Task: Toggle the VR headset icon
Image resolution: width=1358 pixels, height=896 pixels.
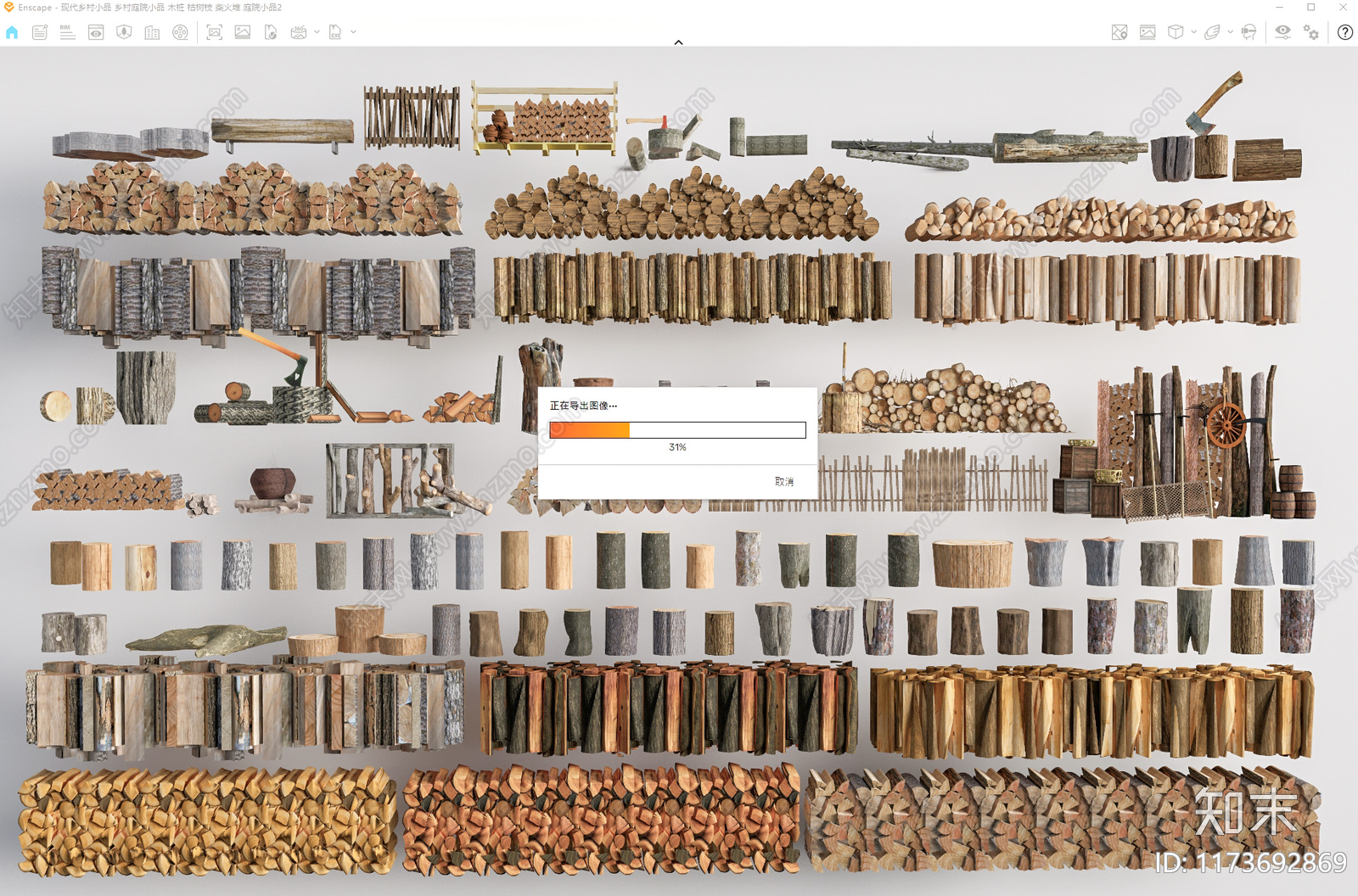Action: [1249, 32]
